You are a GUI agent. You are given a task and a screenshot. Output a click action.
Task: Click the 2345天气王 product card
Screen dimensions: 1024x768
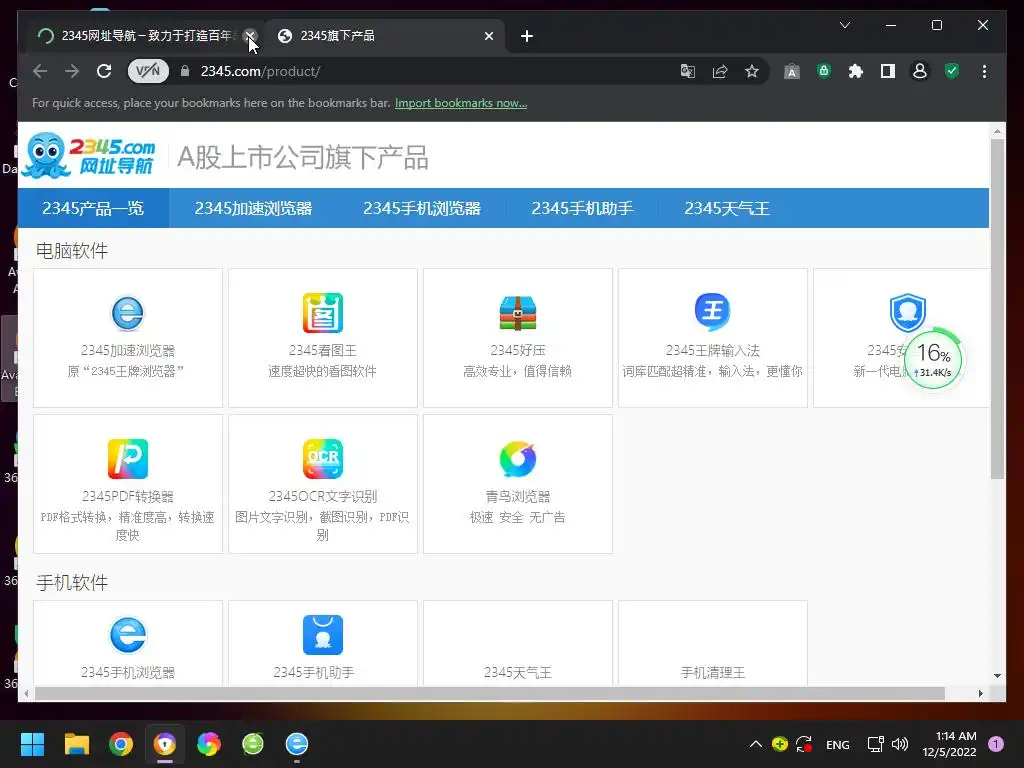[x=517, y=643]
